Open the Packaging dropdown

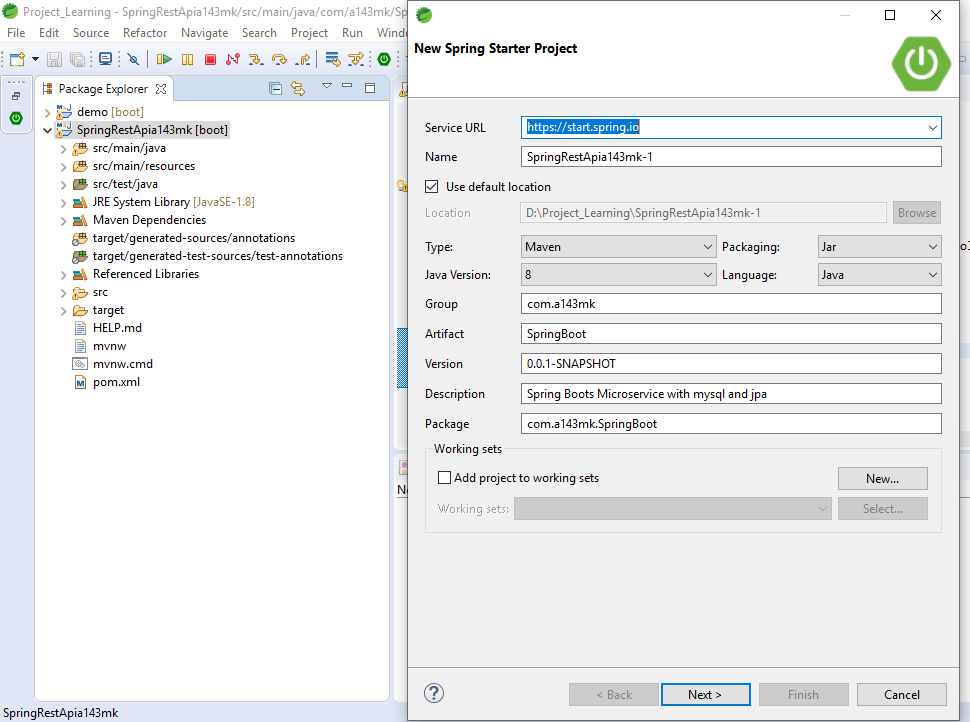pos(928,246)
